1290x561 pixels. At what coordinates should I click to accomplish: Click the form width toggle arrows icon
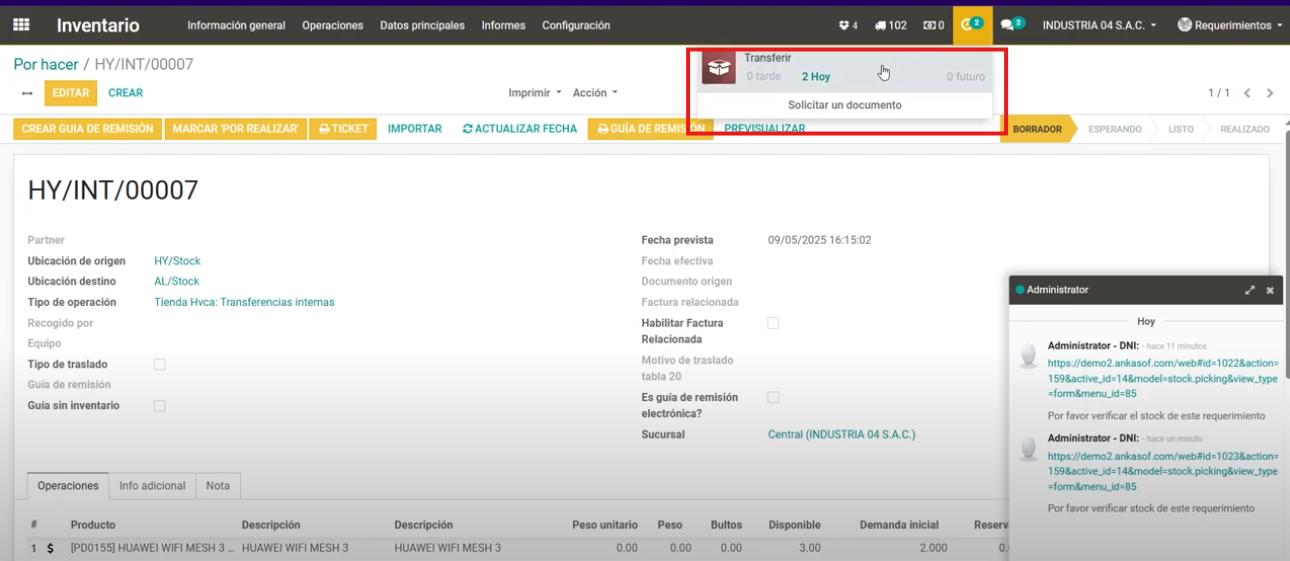(x=27, y=93)
